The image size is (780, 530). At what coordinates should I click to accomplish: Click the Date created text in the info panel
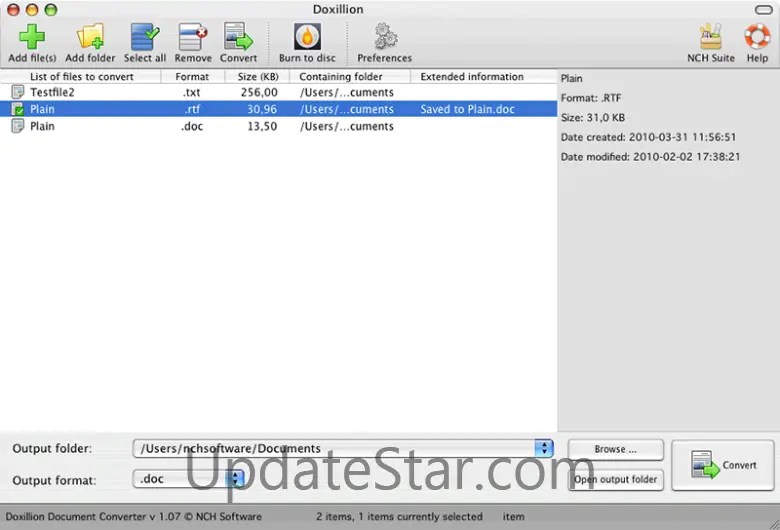coord(648,137)
